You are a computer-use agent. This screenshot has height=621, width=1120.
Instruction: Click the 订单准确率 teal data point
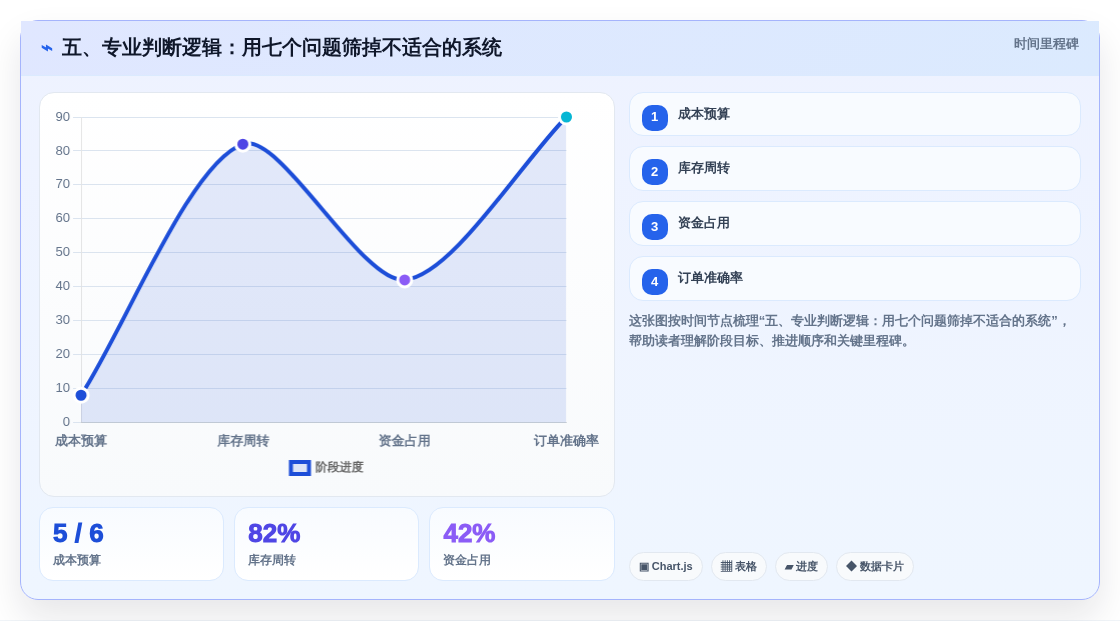[566, 117]
